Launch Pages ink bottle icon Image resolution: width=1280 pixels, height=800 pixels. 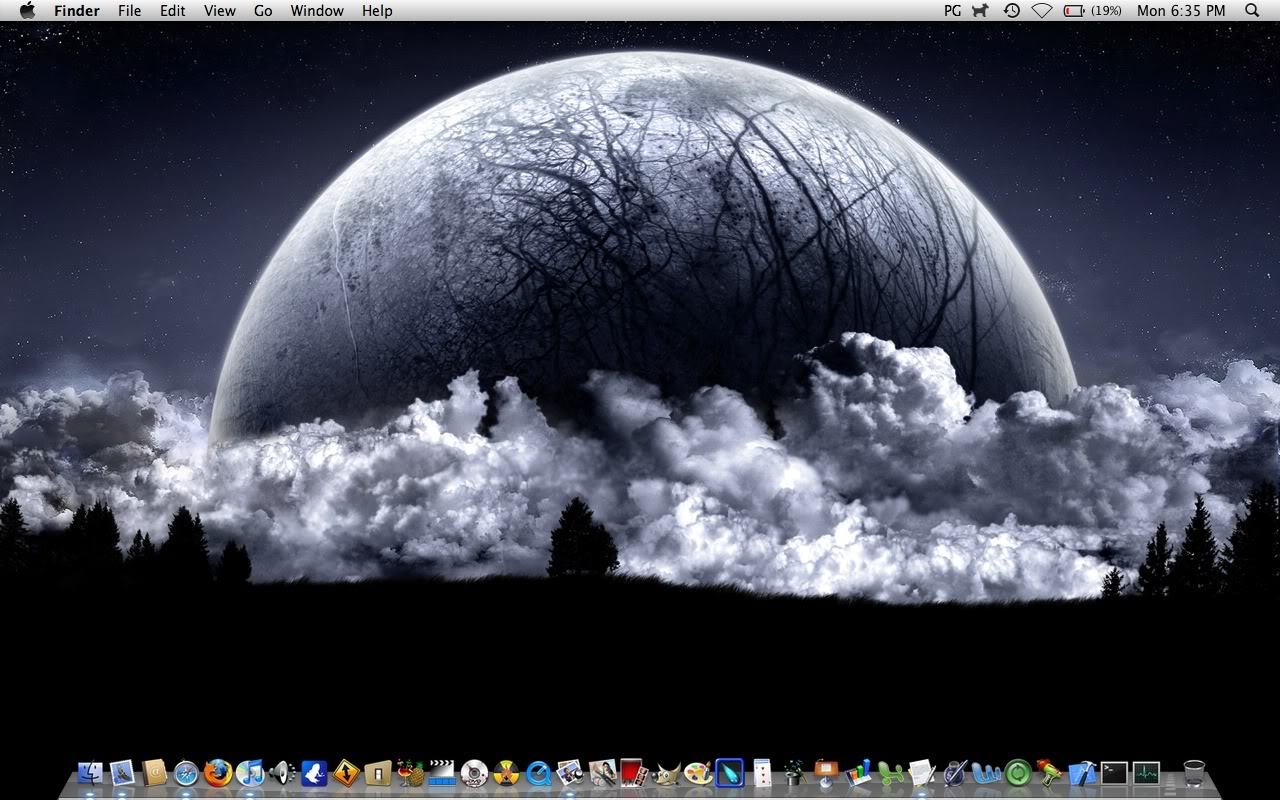point(954,772)
